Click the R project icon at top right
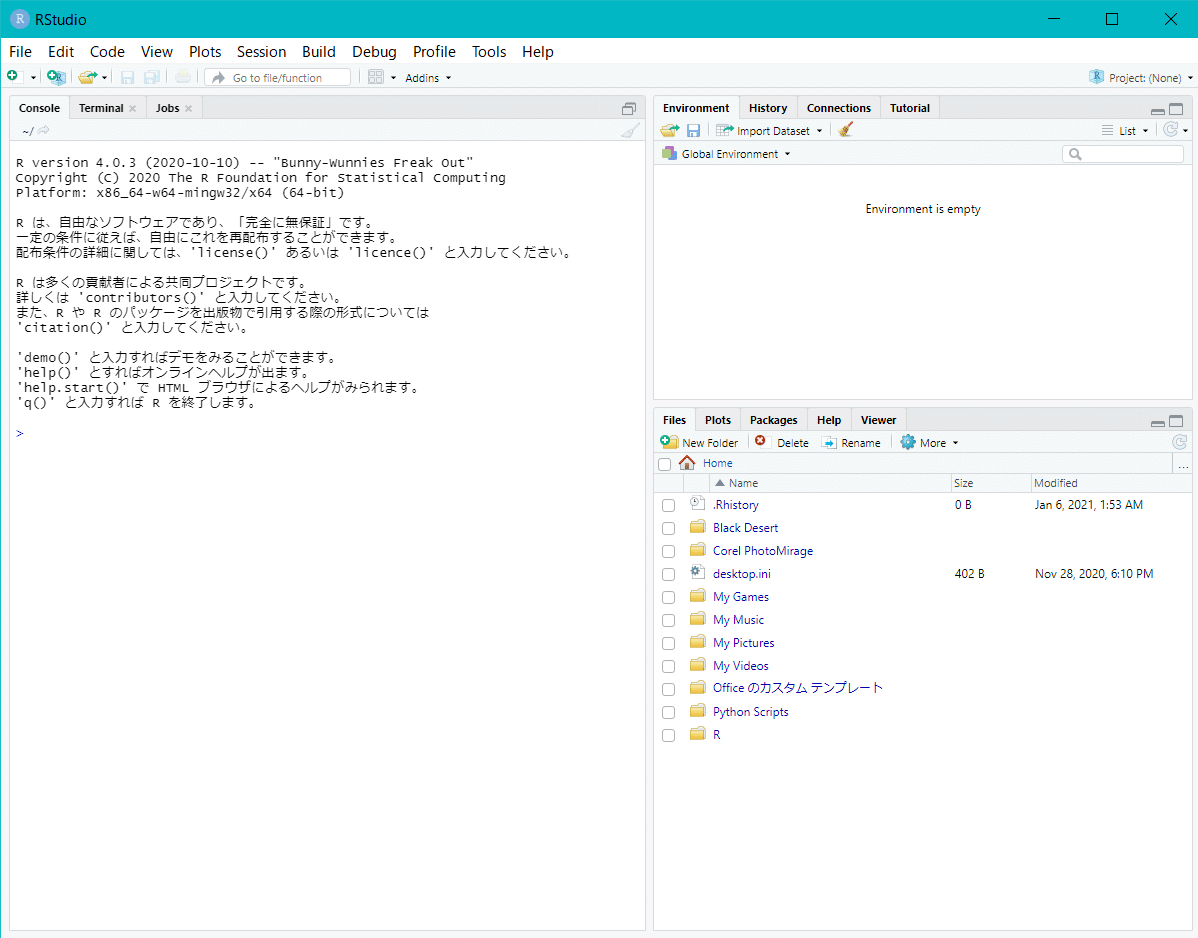1198x938 pixels. [x=1096, y=76]
